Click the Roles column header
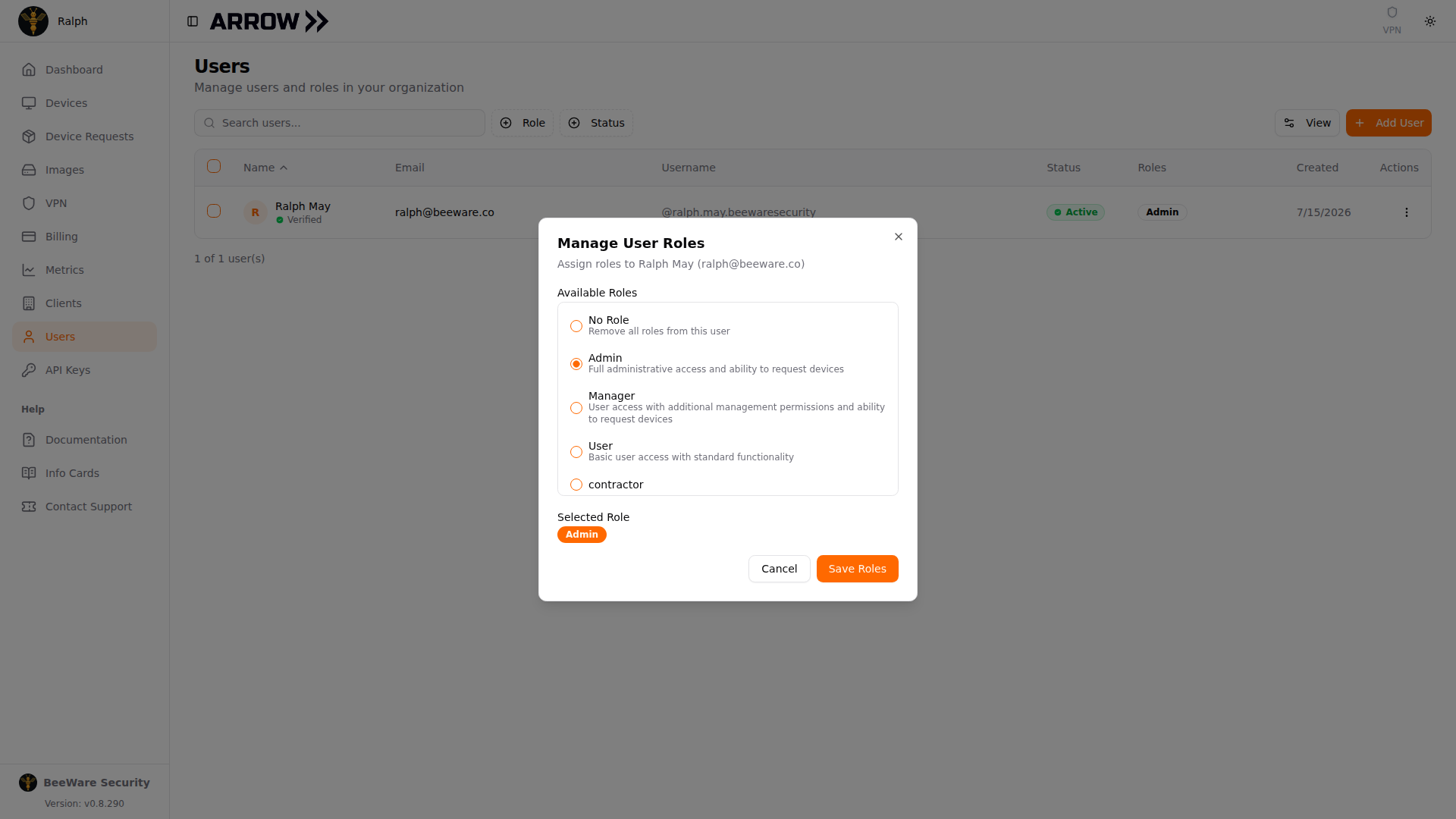The width and height of the screenshot is (1456, 819). (x=1152, y=168)
